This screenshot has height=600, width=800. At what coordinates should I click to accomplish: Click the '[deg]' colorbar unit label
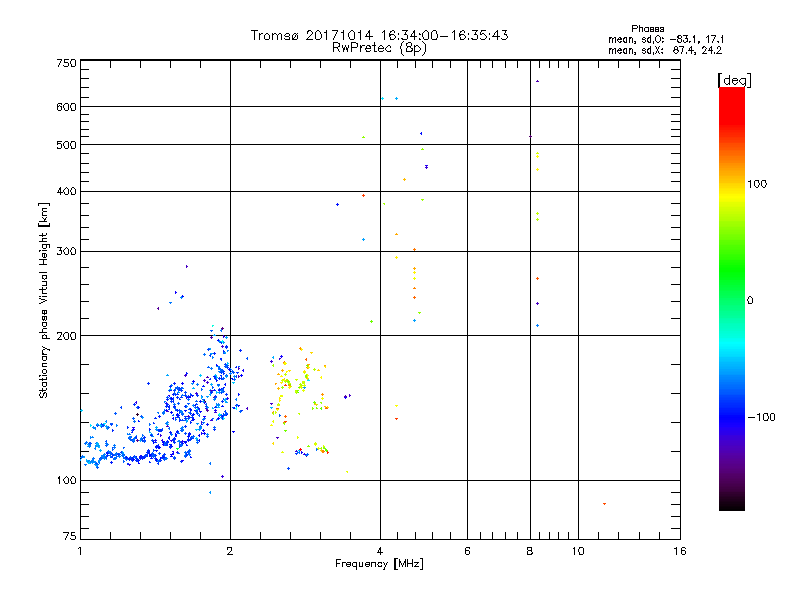734,80
